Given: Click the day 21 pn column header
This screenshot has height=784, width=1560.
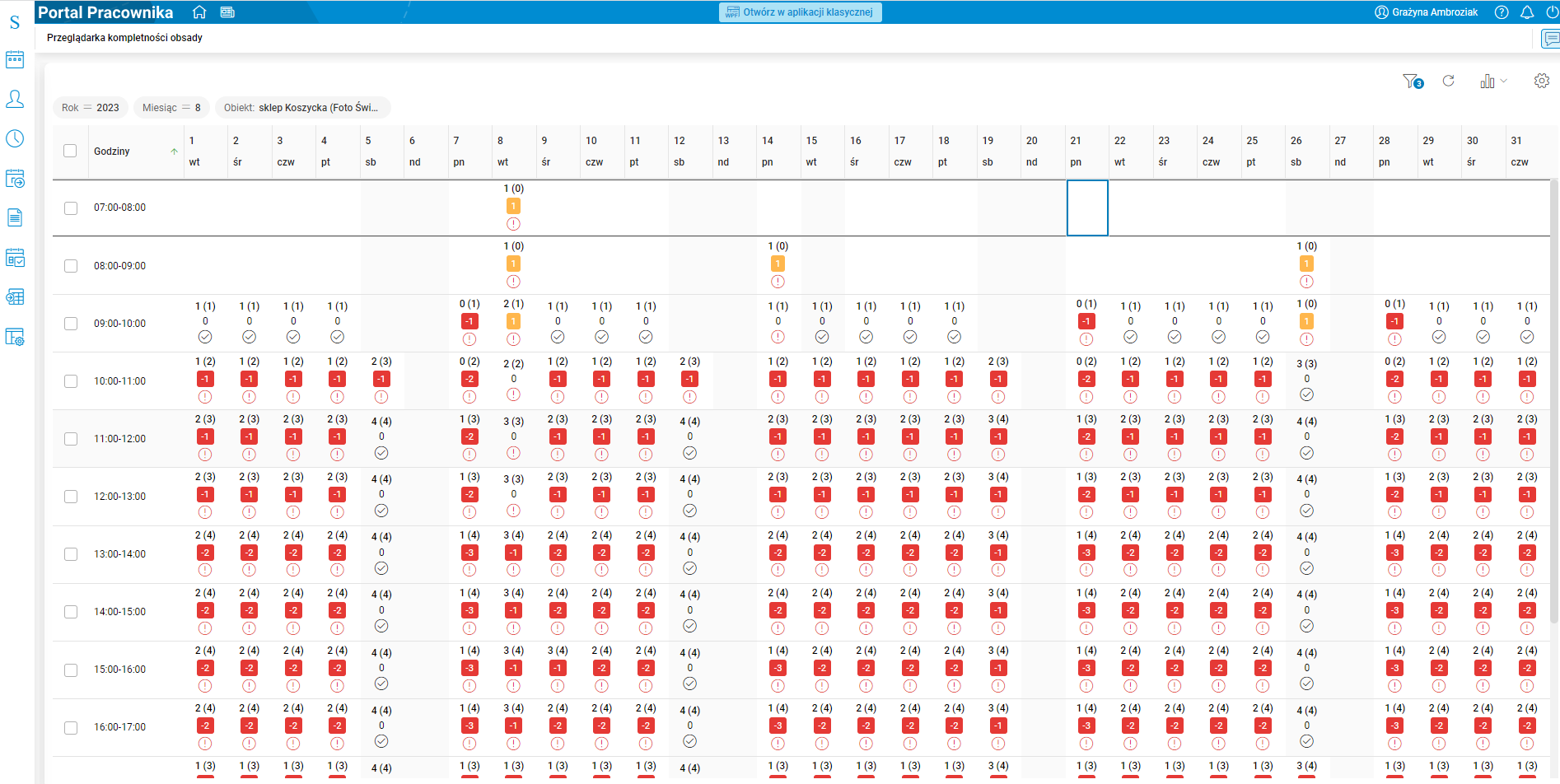Looking at the screenshot, I should click(1086, 152).
